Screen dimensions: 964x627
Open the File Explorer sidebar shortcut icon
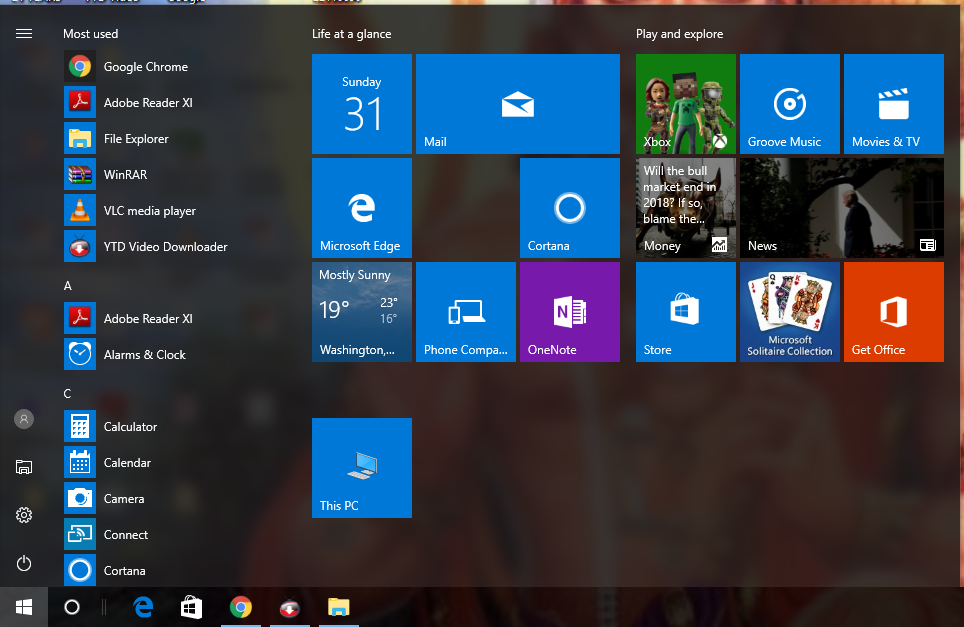click(x=24, y=467)
